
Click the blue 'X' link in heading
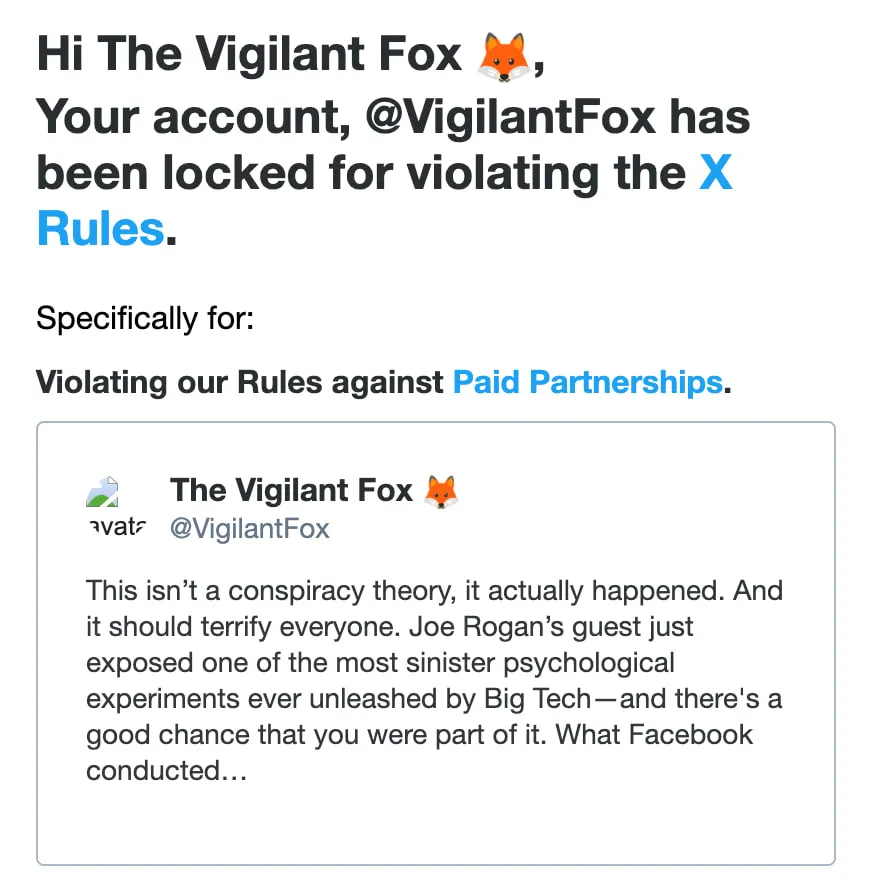click(715, 172)
